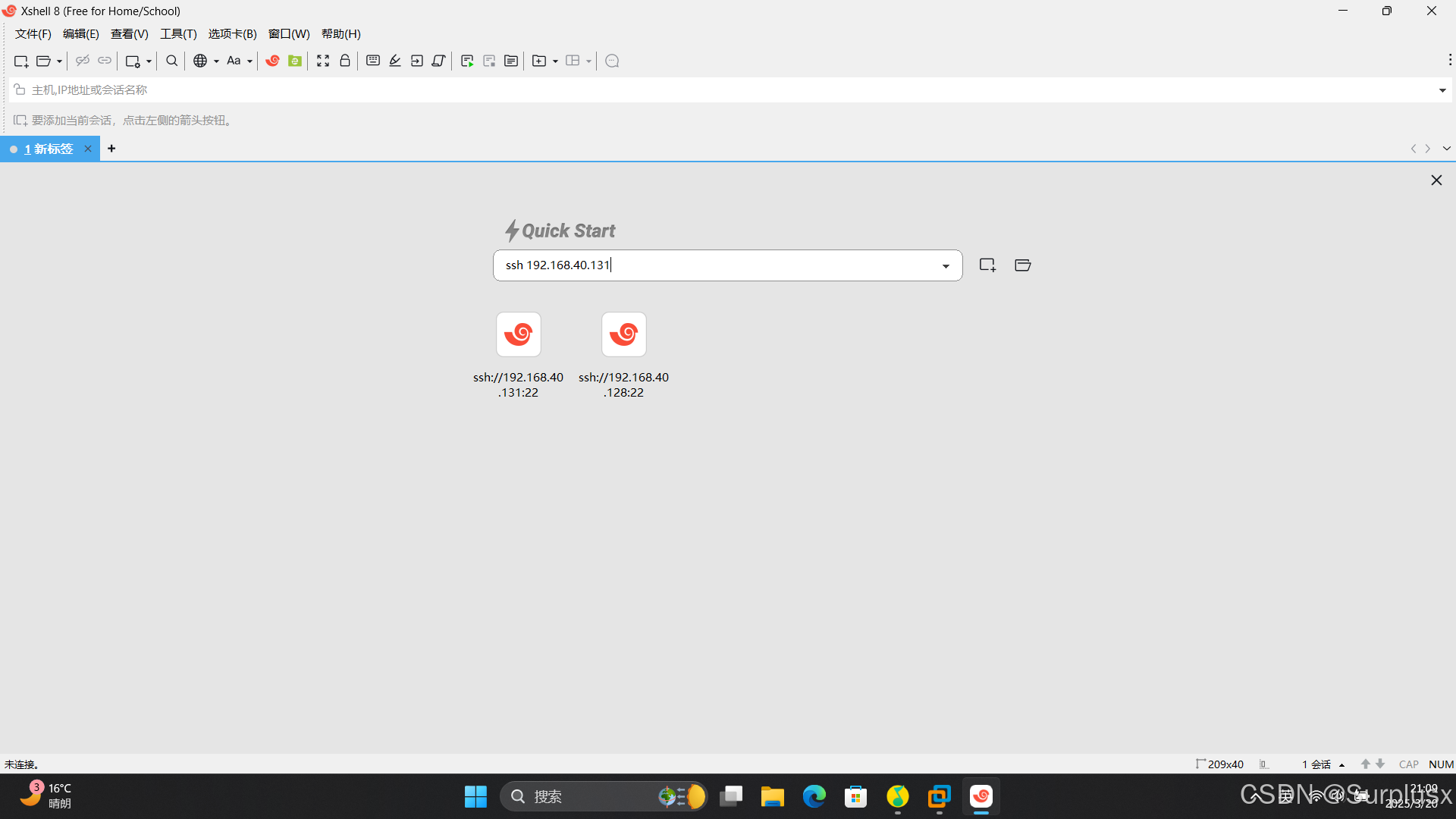This screenshot has width=1456, height=819.
Task: Toggle fullscreen mode icon
Action: tap(323, 61)
